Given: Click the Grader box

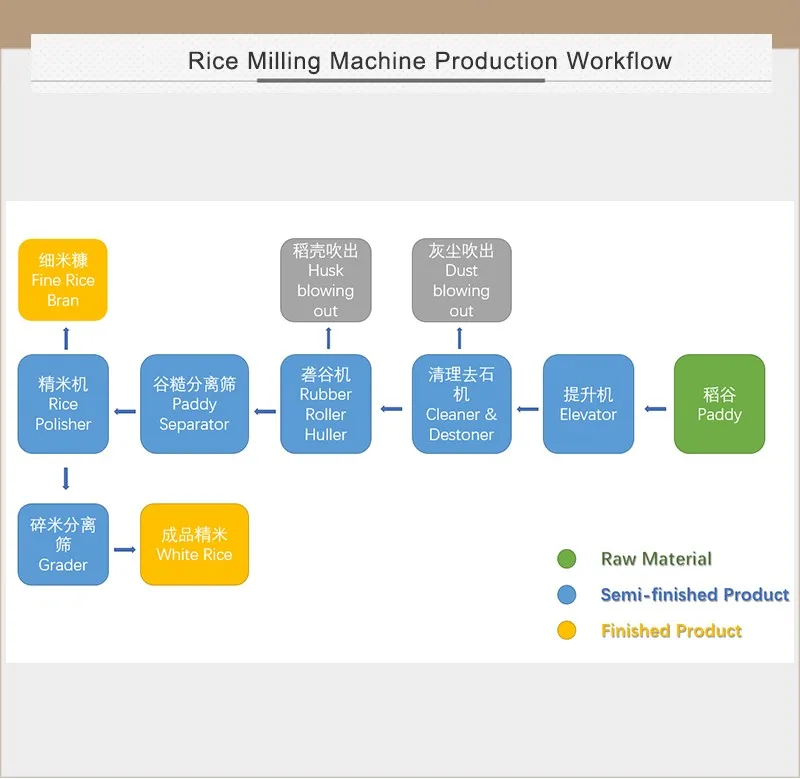Looking at the screenshot, I should tap(63, 544).
